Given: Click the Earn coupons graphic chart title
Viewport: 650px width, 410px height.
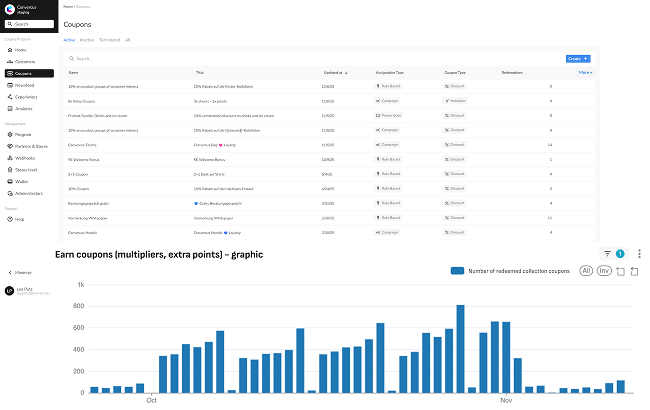Looking at the screenshot, I should click(159, 255).
